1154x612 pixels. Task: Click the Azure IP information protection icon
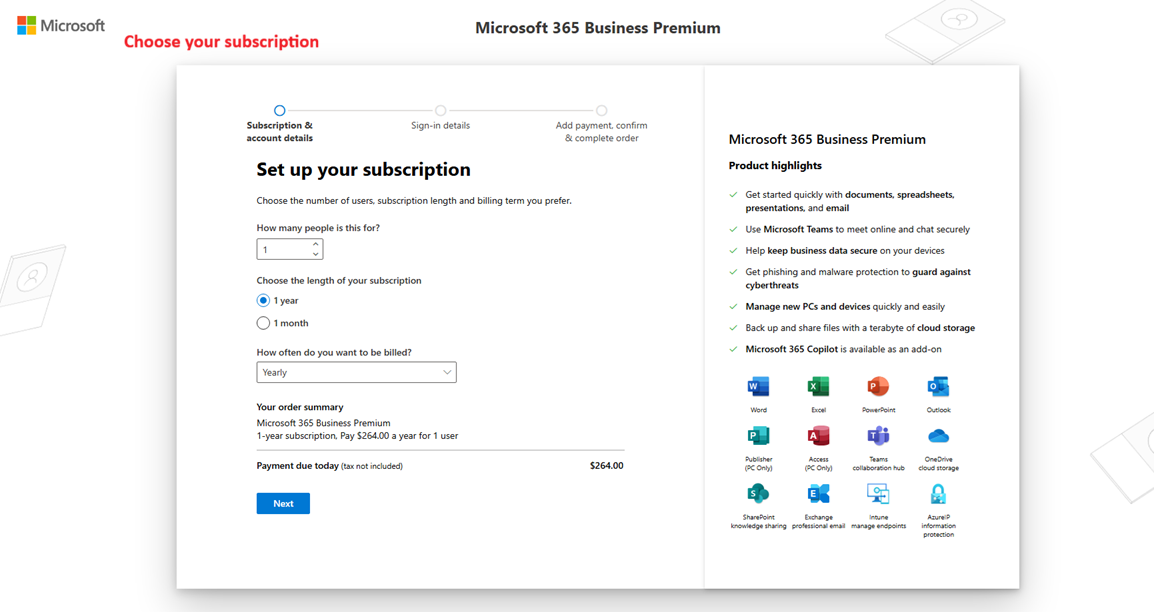(x=938, y=494)
